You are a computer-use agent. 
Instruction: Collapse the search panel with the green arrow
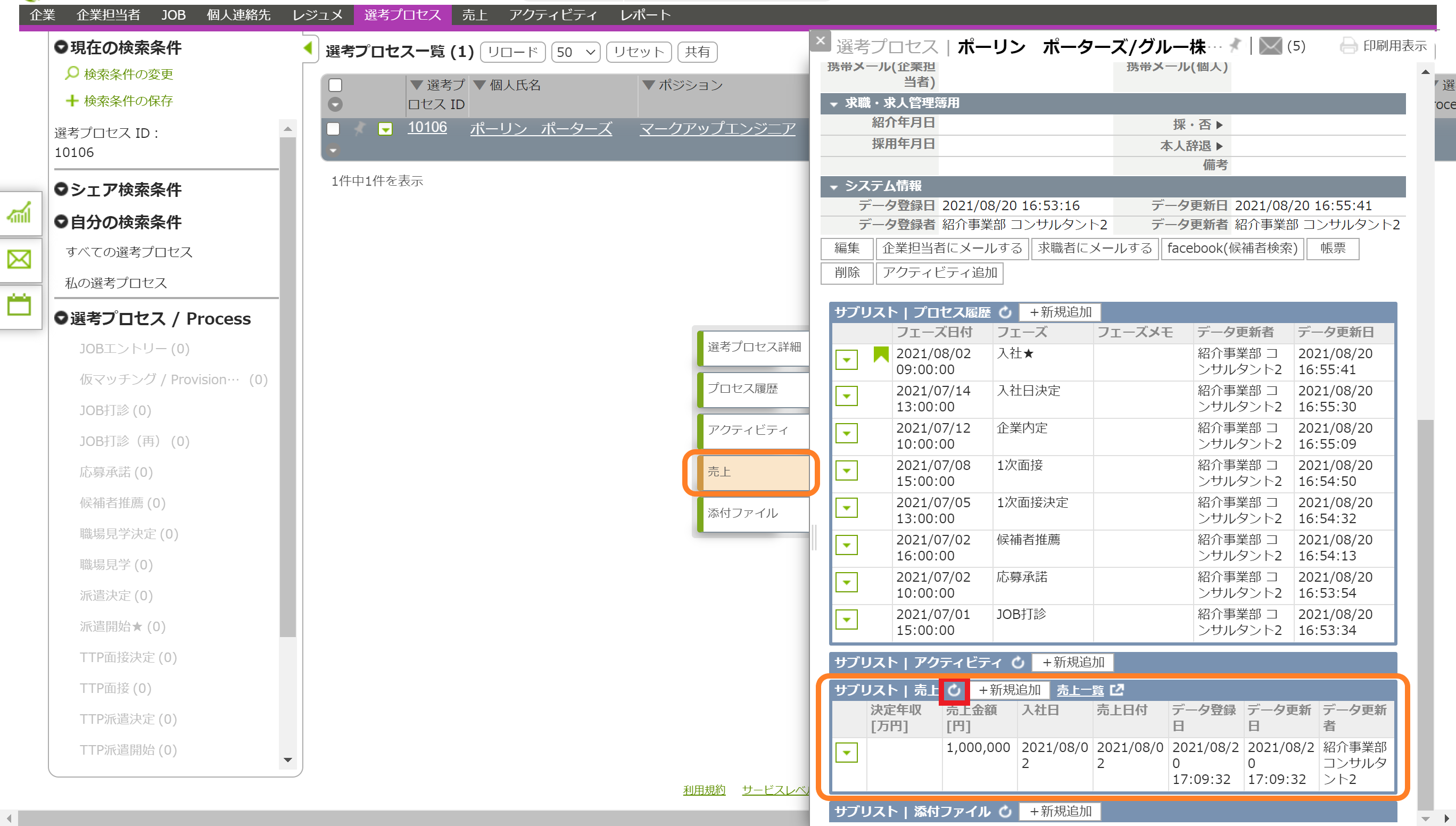309,49
